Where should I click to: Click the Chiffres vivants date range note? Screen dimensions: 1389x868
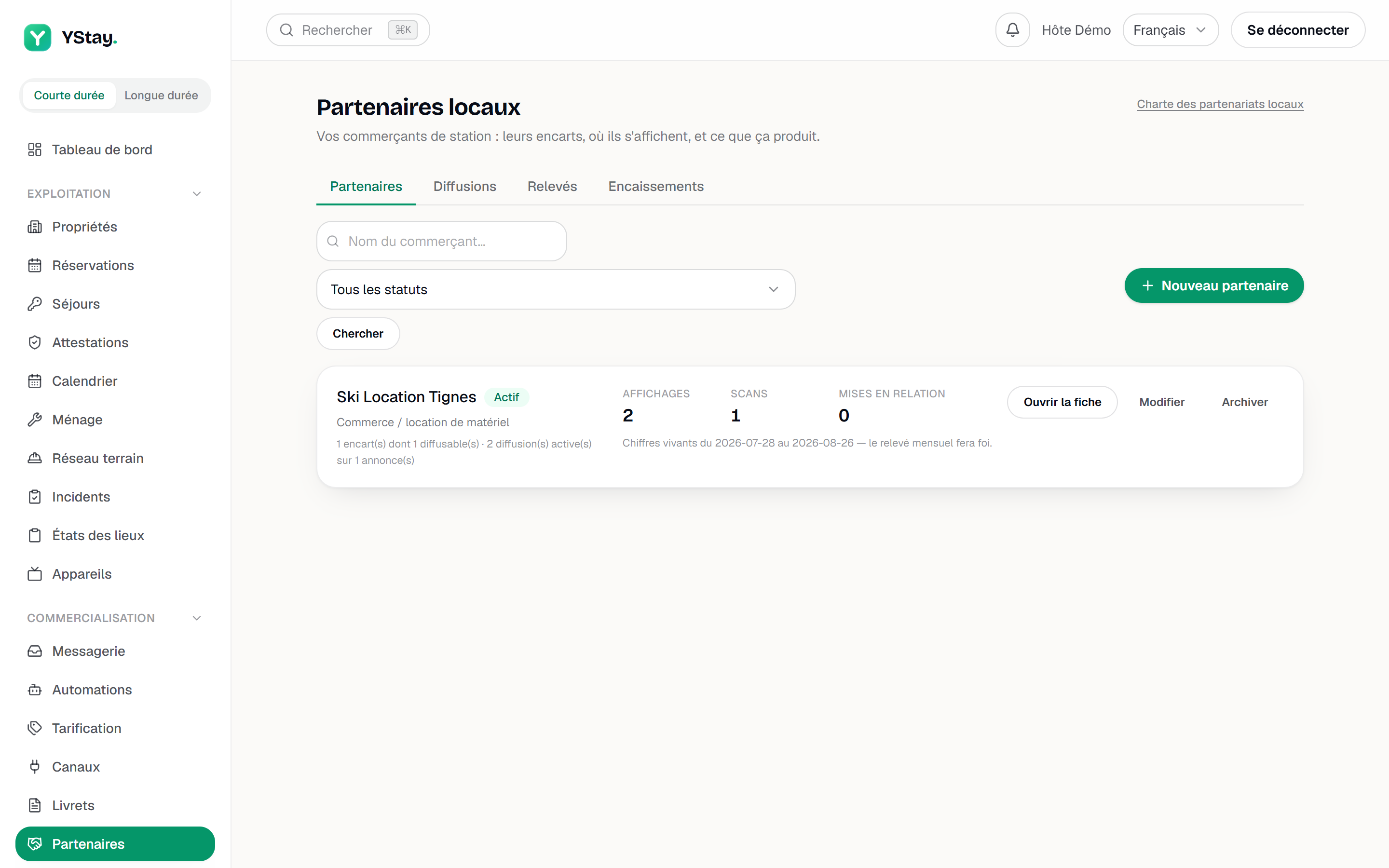[x=807, y=443]
